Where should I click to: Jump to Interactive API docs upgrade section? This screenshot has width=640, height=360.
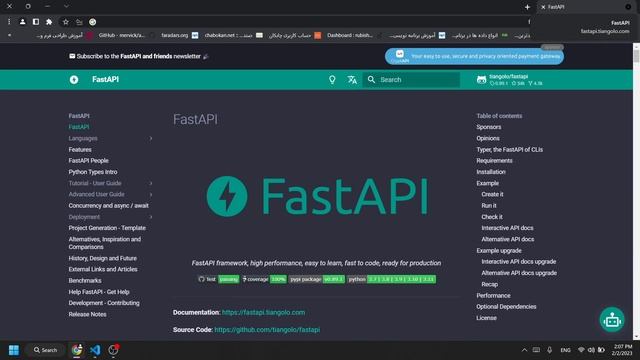518,262
